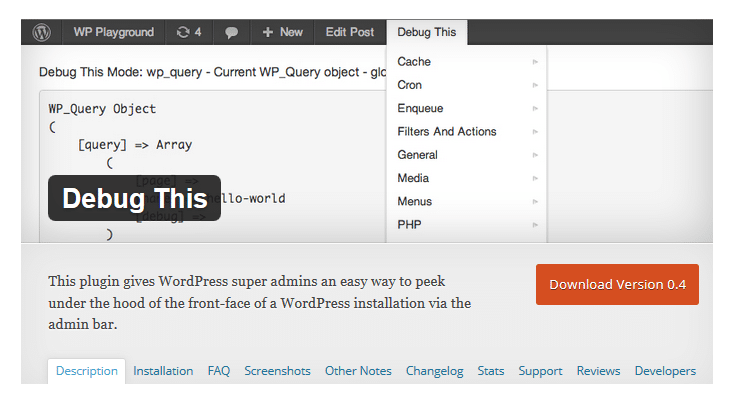Open the Support tab
Screen dimensions: 733x397
[x=540, y=371]
